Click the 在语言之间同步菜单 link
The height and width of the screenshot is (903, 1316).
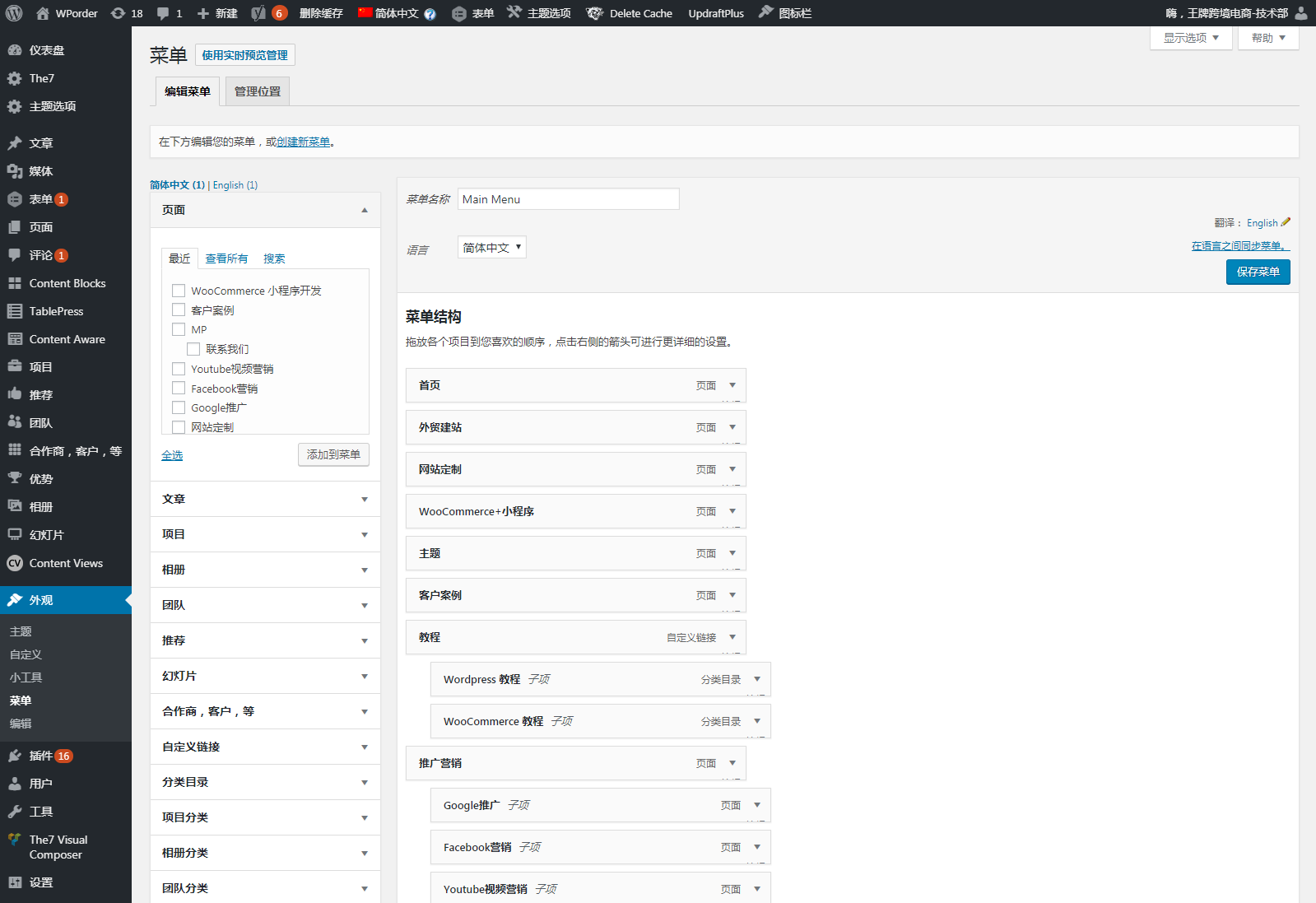pyautogui.click(x=1240, y=245)
